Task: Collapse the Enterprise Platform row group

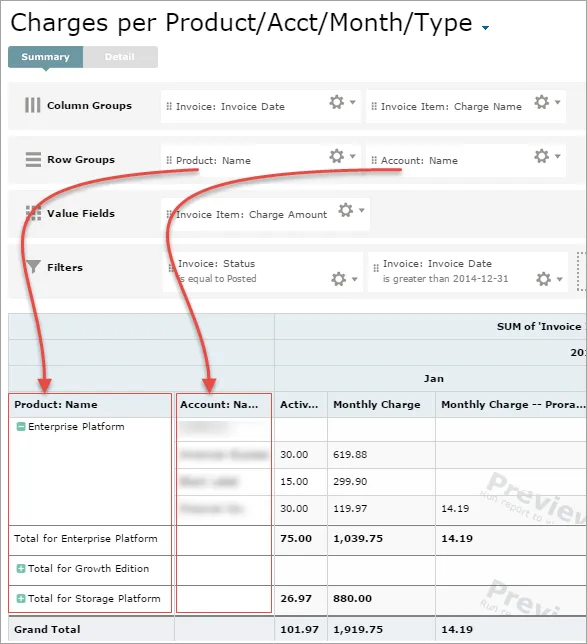Action: click(x=21, y=427)
